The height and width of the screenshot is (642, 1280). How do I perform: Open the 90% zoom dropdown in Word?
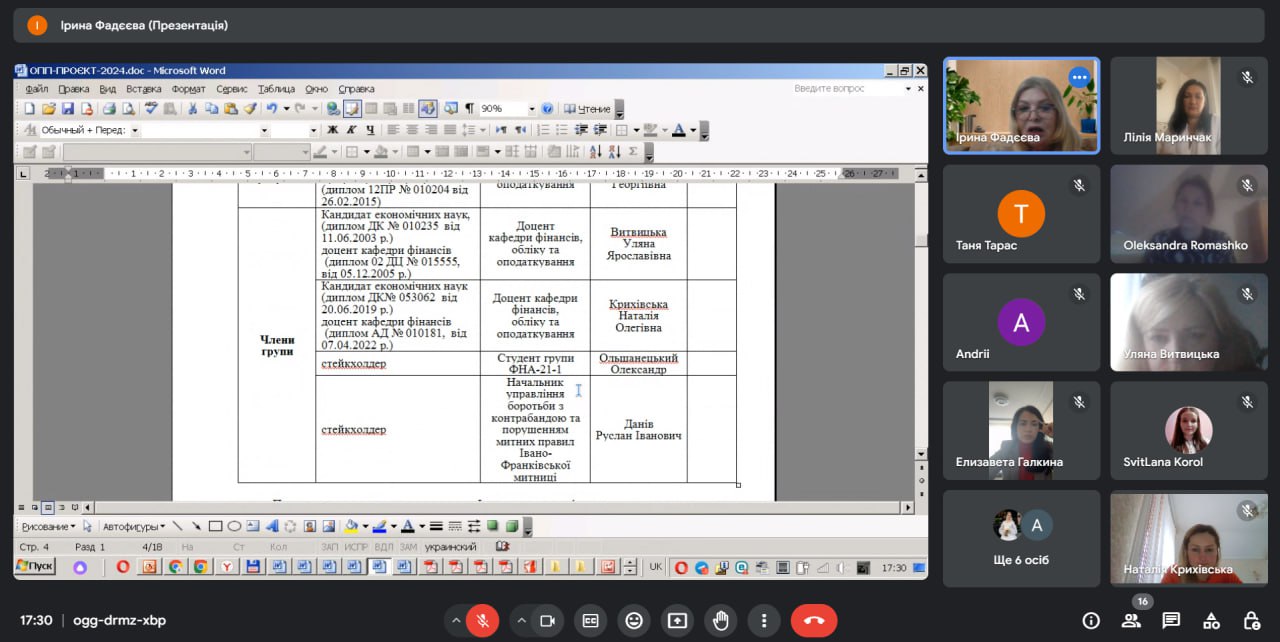[x=531, y=109]
